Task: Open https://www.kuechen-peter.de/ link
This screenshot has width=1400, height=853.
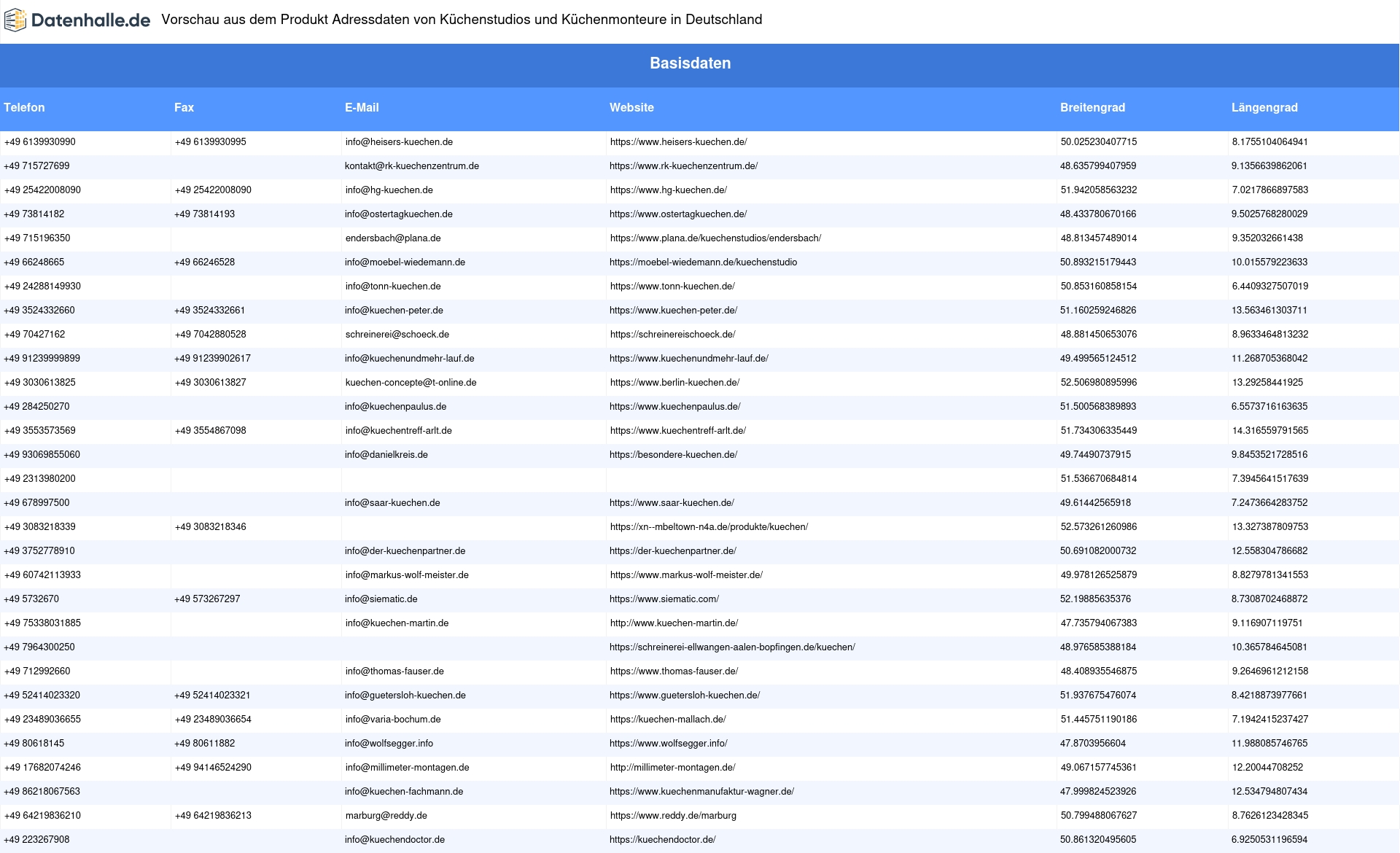Action: (x=673, y=311)
